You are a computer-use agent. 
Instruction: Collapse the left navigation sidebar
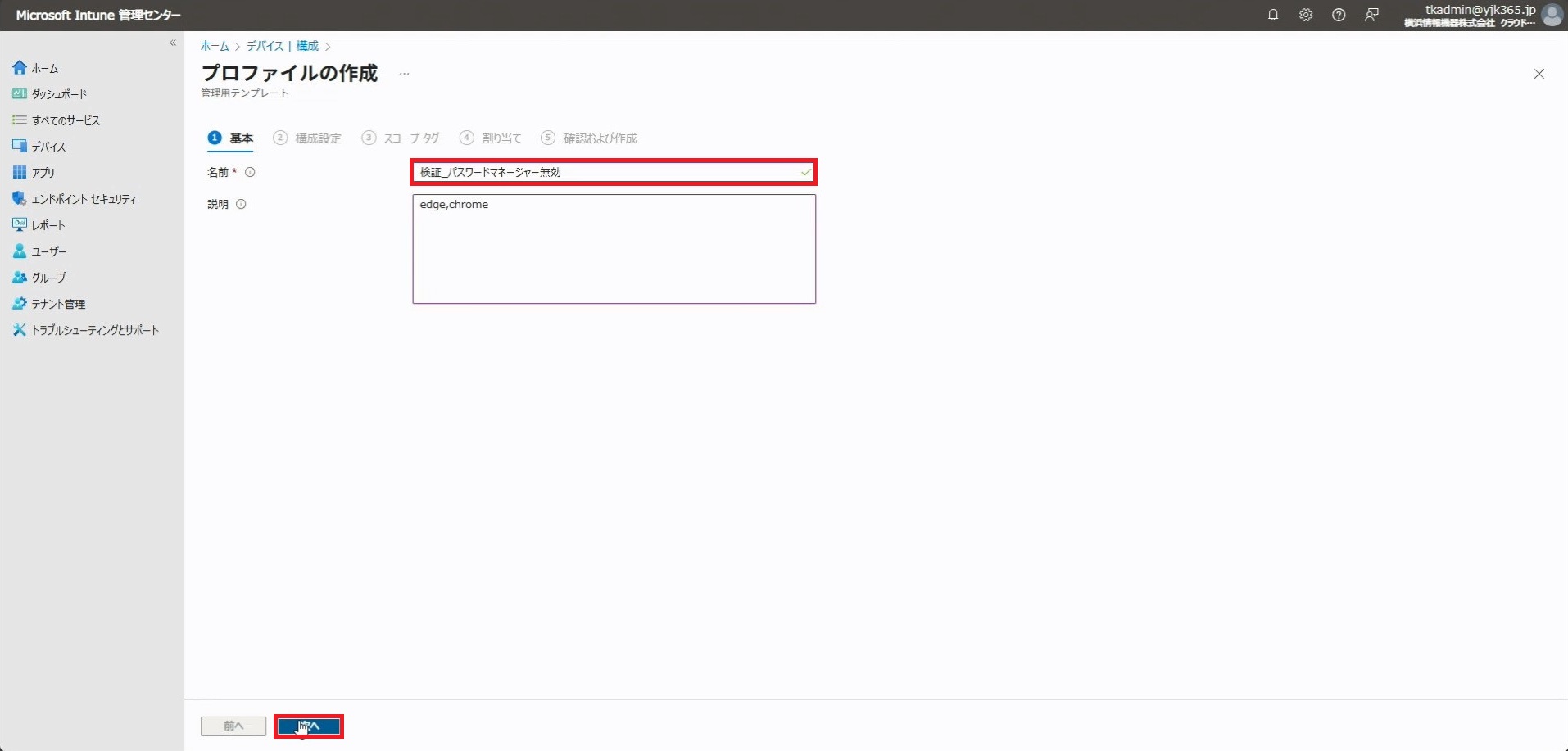tap(173, 43)
